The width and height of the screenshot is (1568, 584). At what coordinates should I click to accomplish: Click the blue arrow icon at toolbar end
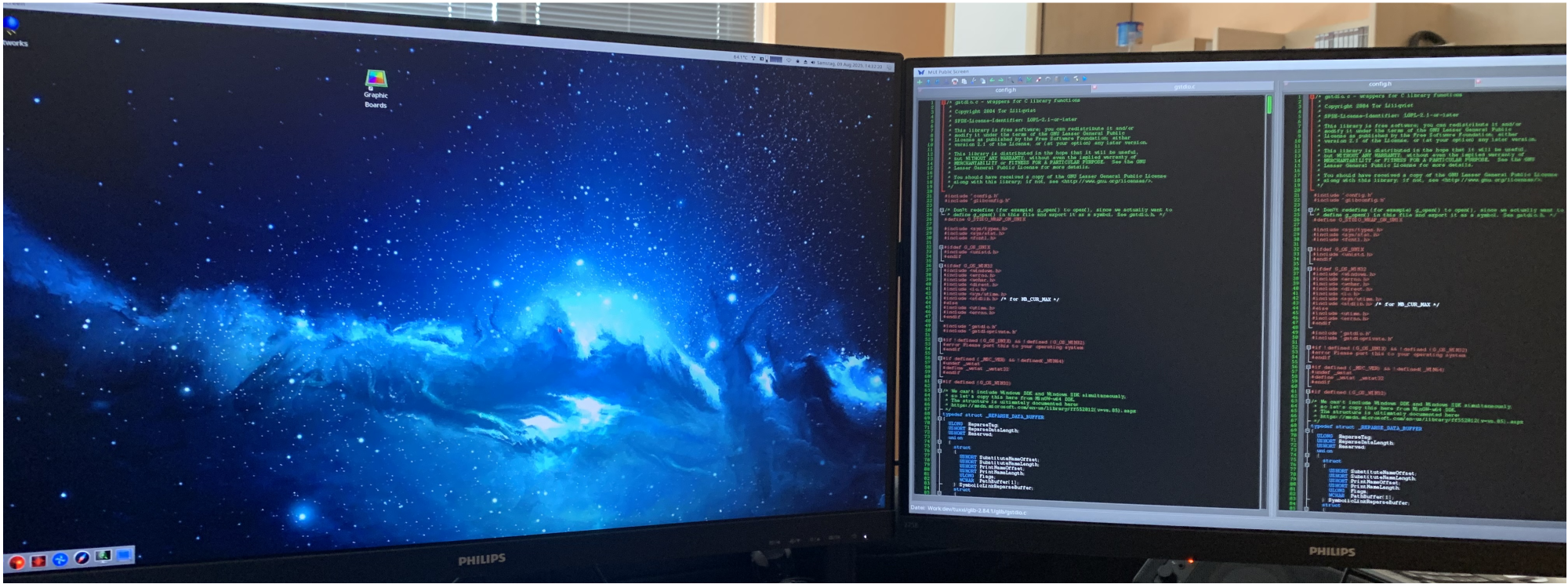[1084, 78]
